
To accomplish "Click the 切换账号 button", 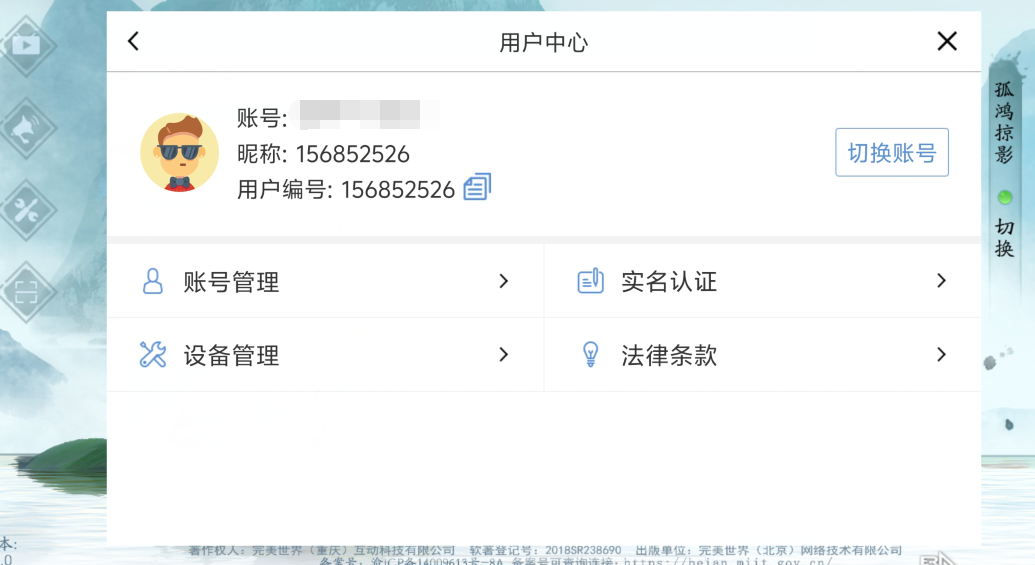I will pos(892,152).
